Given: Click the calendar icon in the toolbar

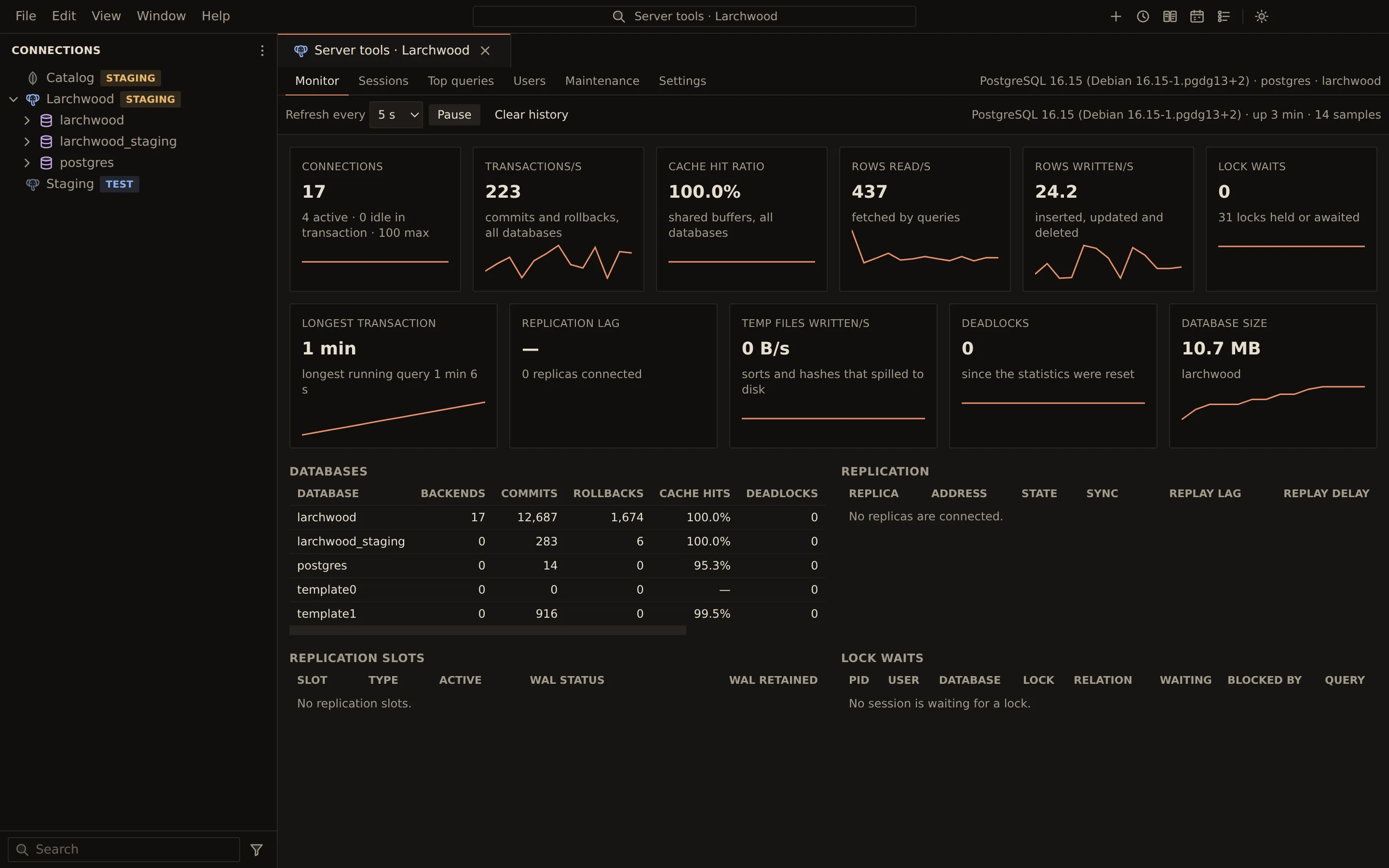Looking at the screenshot, I should click(x=1197, y=17).
